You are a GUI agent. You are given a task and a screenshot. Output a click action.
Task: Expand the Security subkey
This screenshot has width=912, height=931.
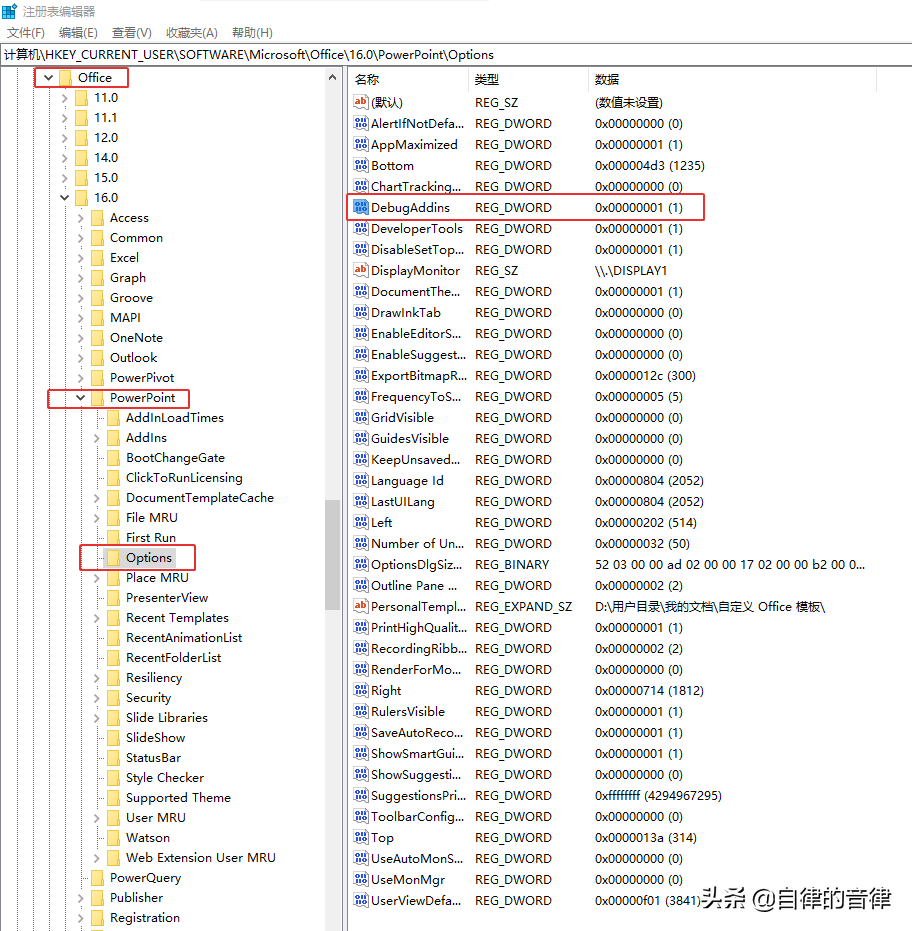coord(97,698)
